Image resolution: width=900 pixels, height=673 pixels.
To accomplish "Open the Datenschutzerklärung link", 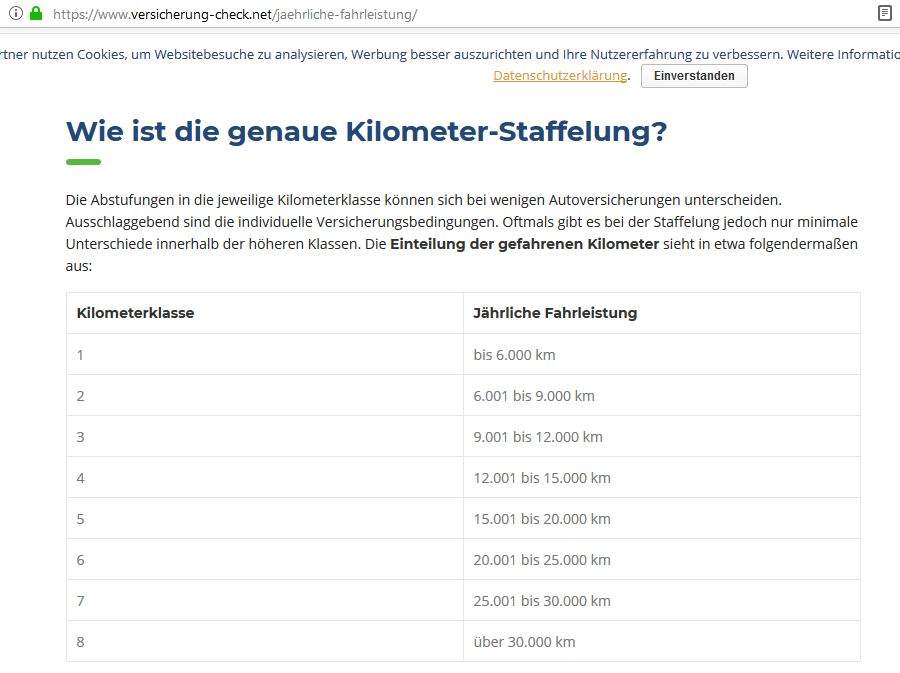I will point(559,75).
